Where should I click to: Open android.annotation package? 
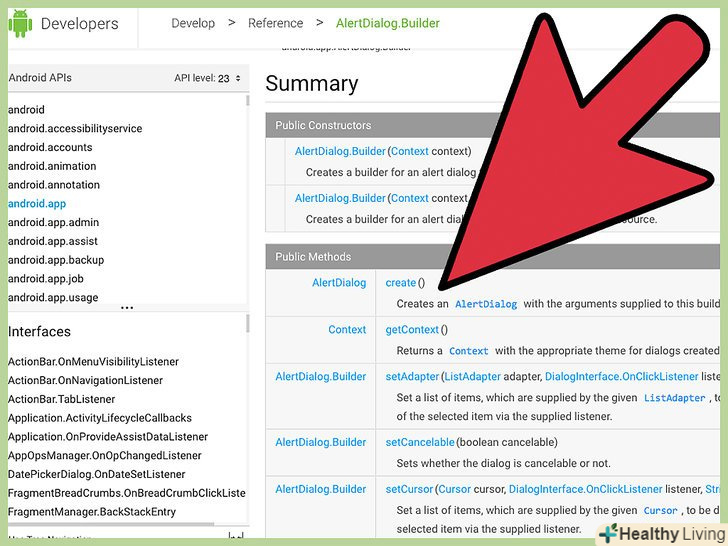[54, 185]
